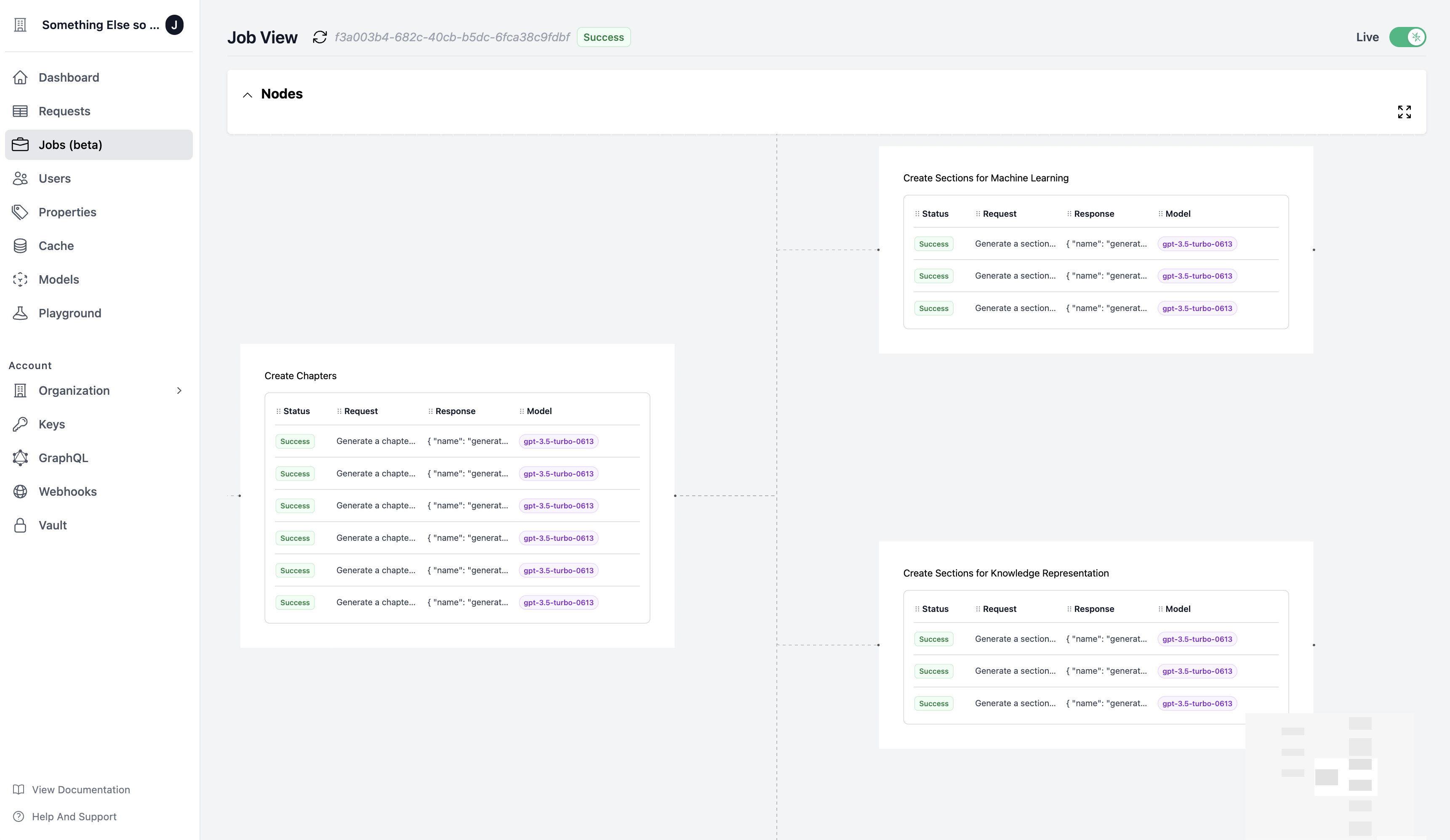Open the View Documentation link
Viewport: 1450px width, 840px height.
point(80,789)
